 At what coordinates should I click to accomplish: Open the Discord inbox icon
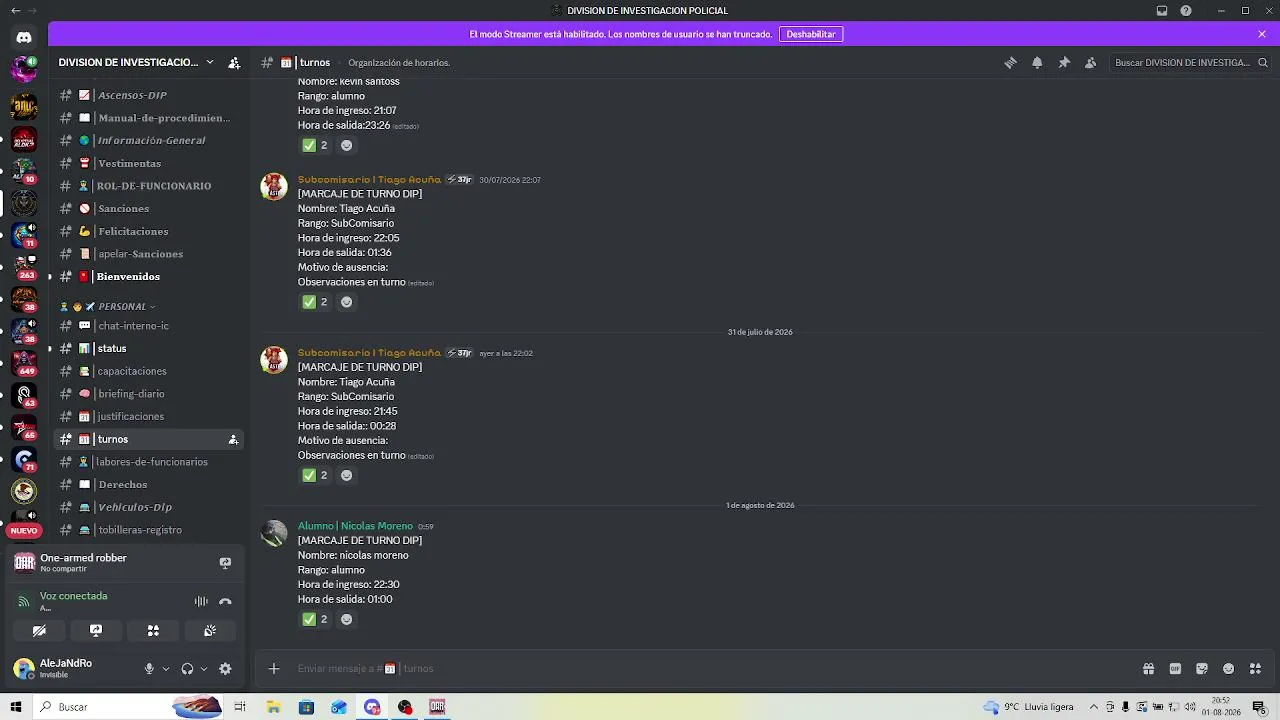(x=1162, y=11)
